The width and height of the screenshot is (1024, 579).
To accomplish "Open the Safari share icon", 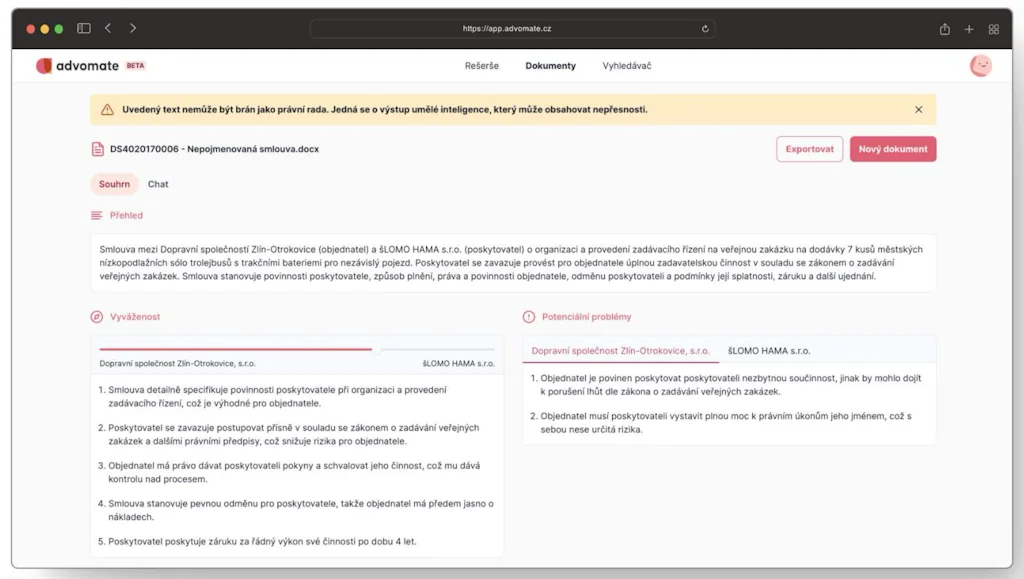I will (x=943, y=28).
